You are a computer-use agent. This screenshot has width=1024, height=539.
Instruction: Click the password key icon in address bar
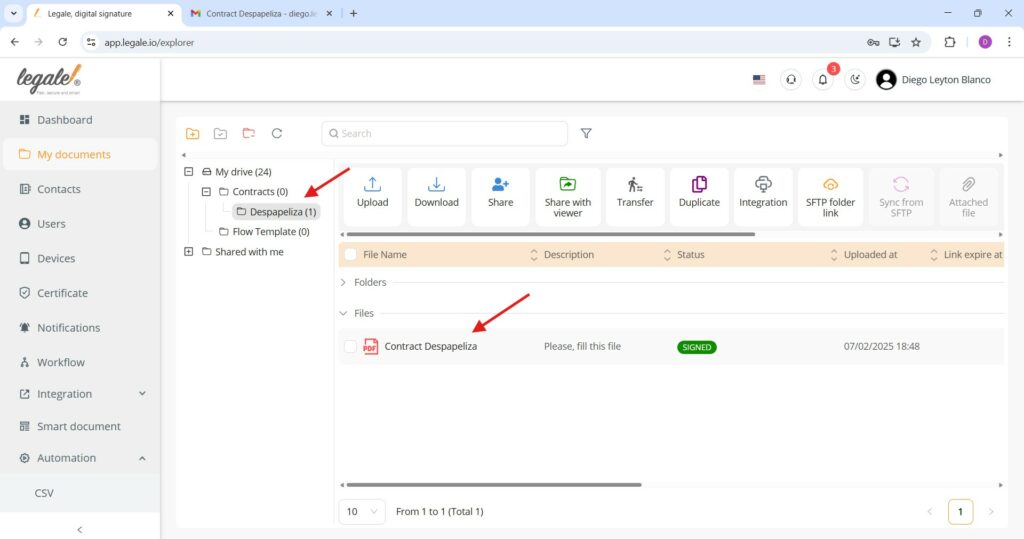coord(873,42)
